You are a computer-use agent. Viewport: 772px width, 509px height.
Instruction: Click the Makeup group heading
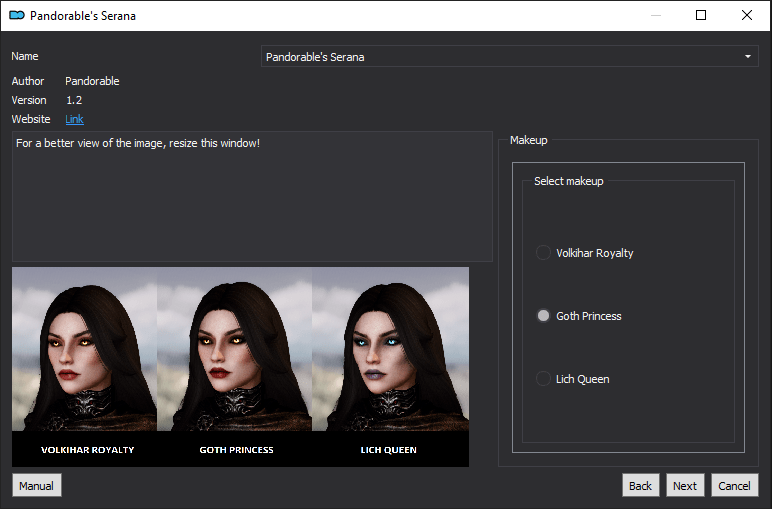(529, 140)
